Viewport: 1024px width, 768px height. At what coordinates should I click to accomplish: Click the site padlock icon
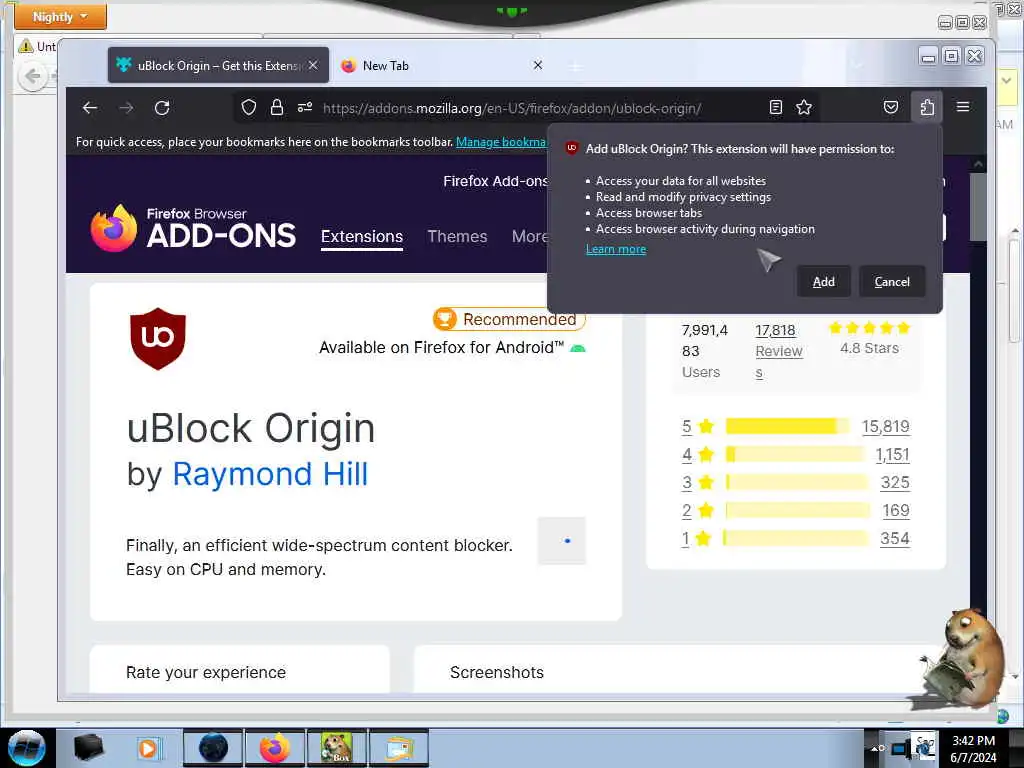277,107
